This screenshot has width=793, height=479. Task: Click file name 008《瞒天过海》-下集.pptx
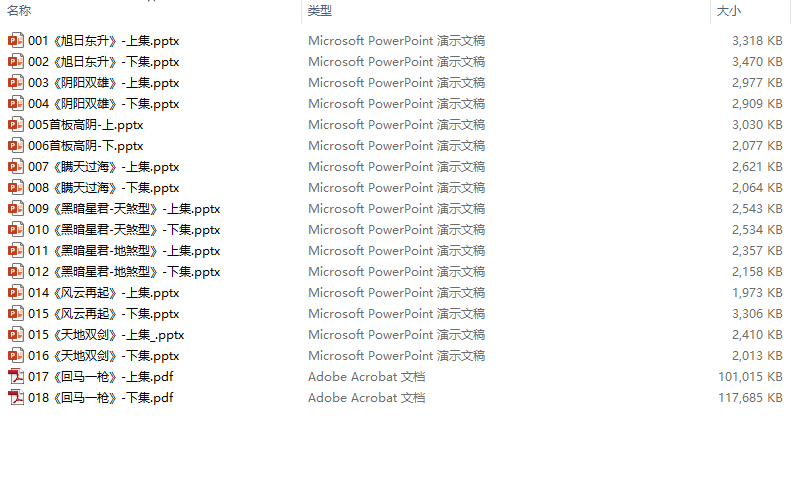pyautogui.click(x=104, y=188)
